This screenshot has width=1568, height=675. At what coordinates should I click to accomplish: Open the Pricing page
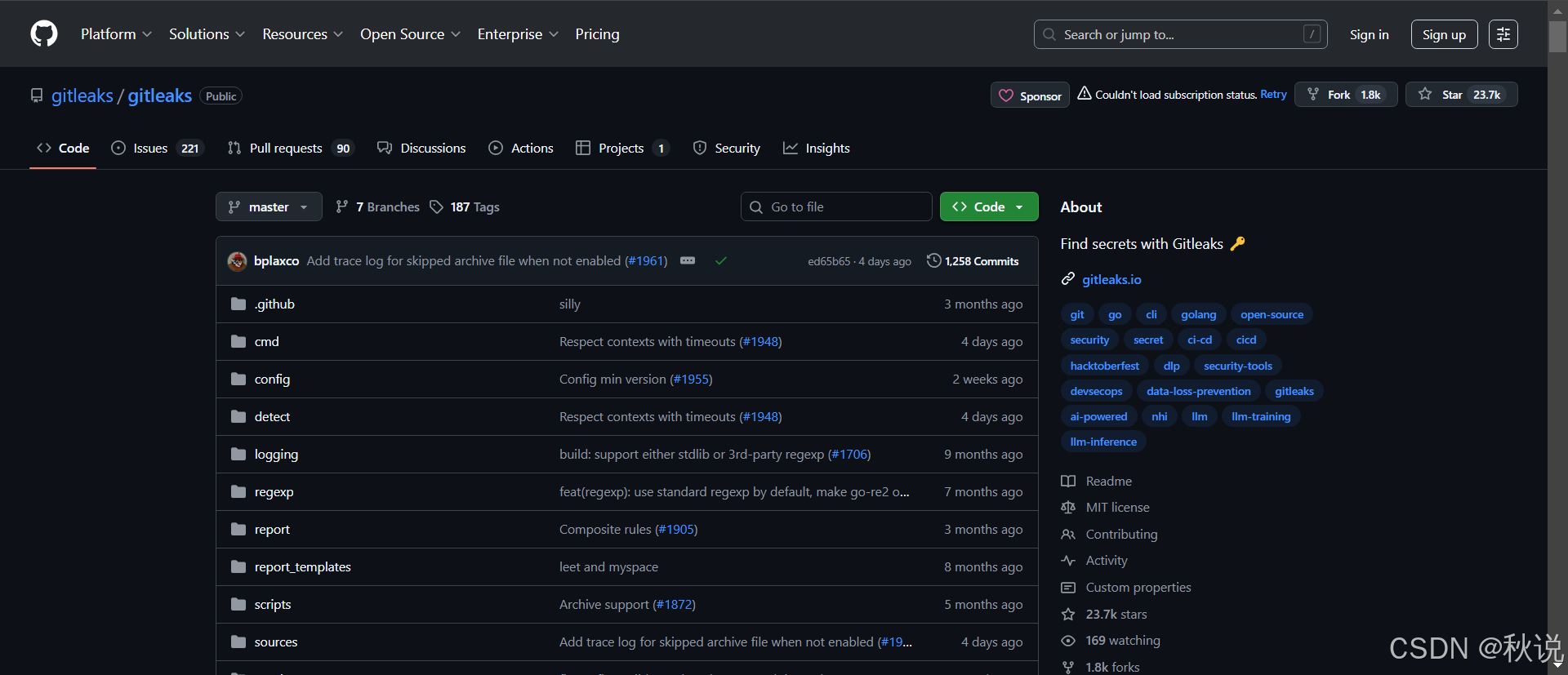[597, 34]
